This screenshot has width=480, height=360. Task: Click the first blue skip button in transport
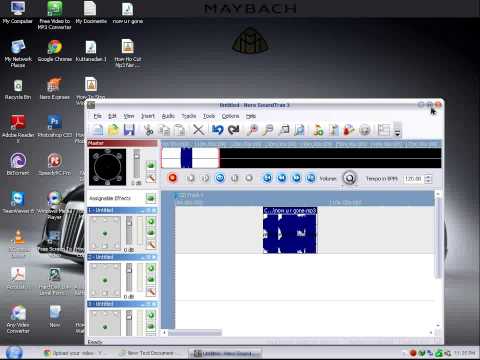click(x=267, y=178)
